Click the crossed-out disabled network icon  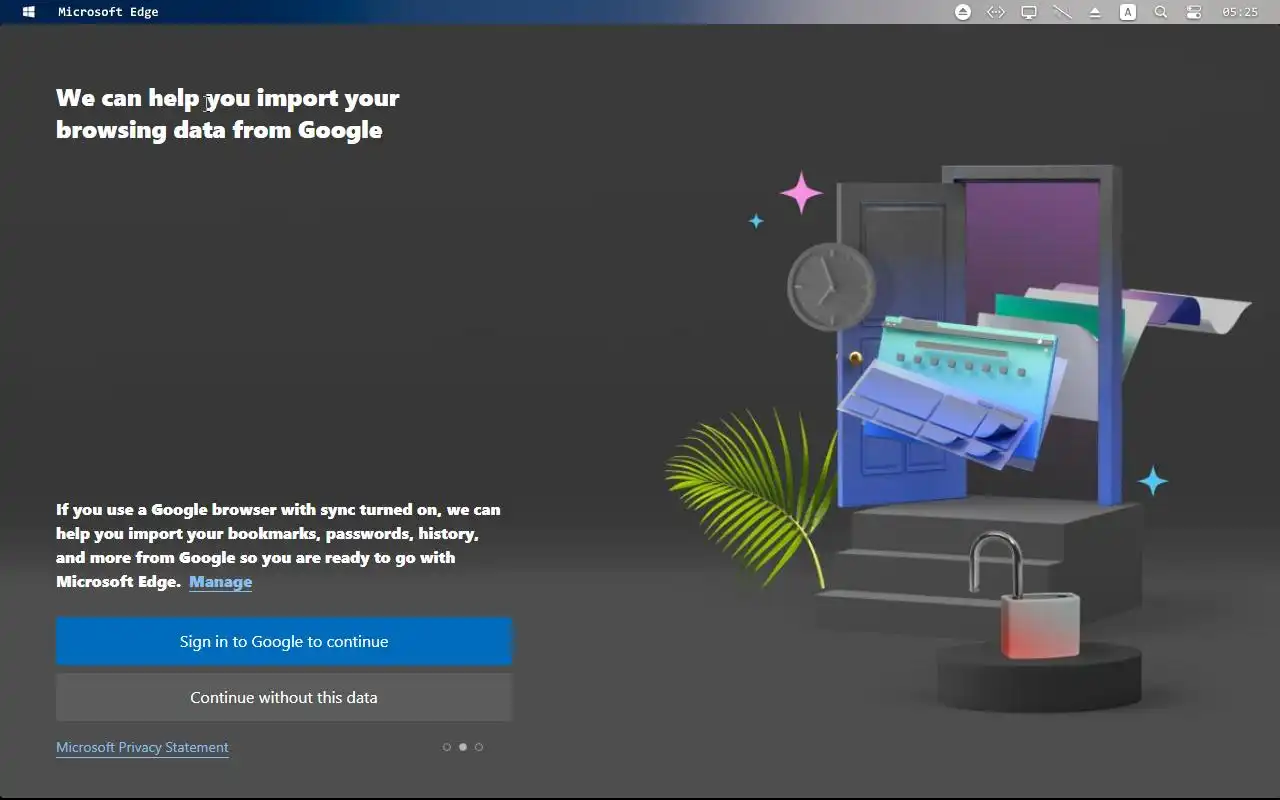click(x=1061, y=12)
